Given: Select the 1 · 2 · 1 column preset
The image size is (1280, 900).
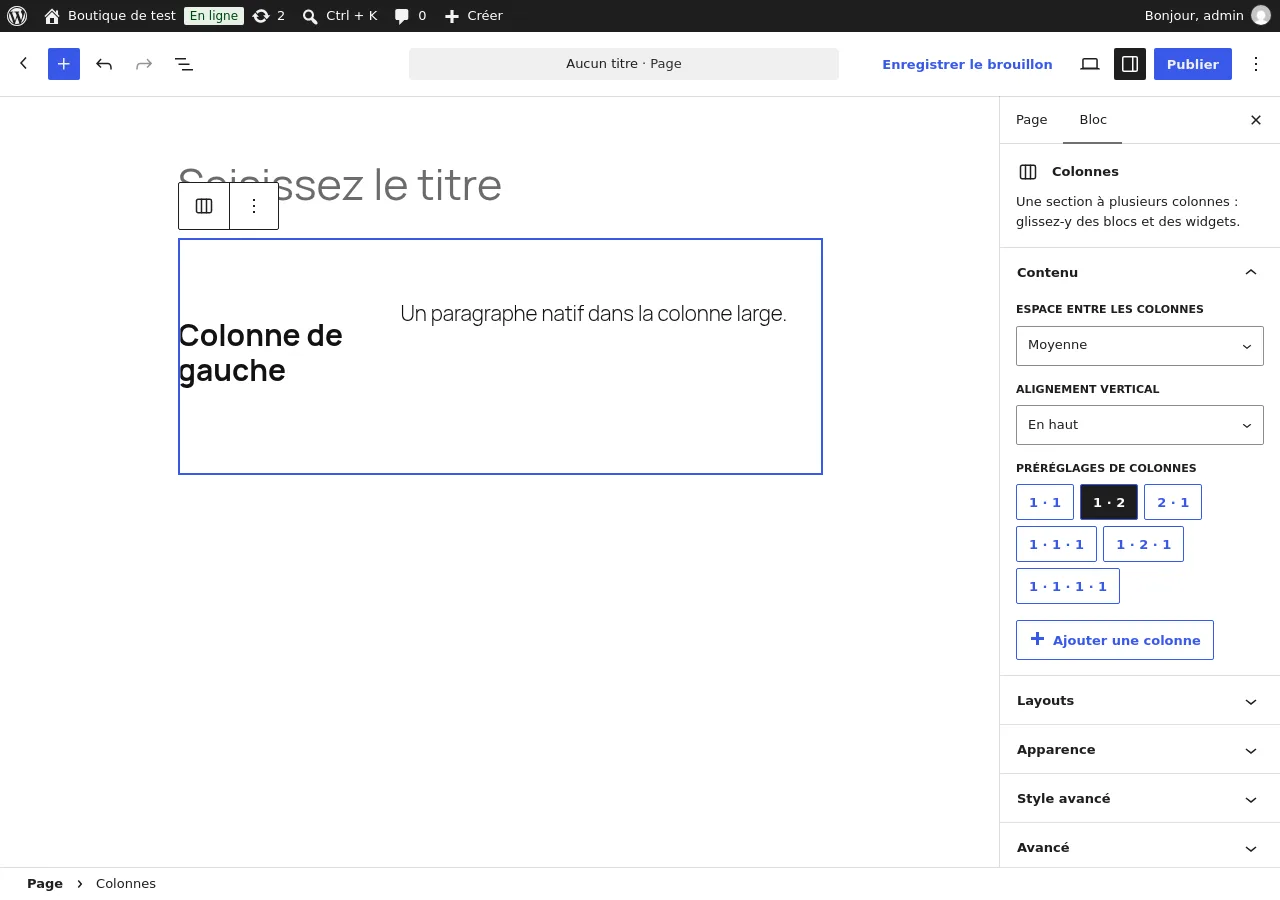Looking at the screenshot, I should tap(1143, 544).
